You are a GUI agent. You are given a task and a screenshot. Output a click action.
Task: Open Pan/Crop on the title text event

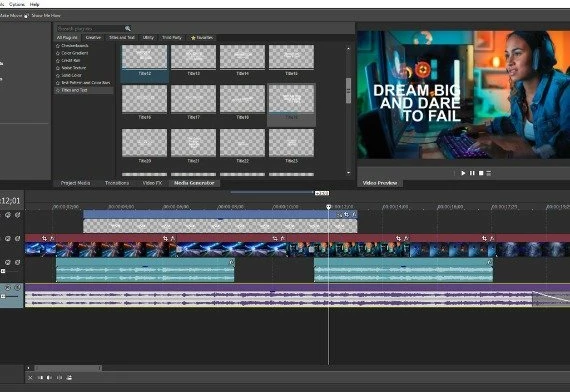346,215
